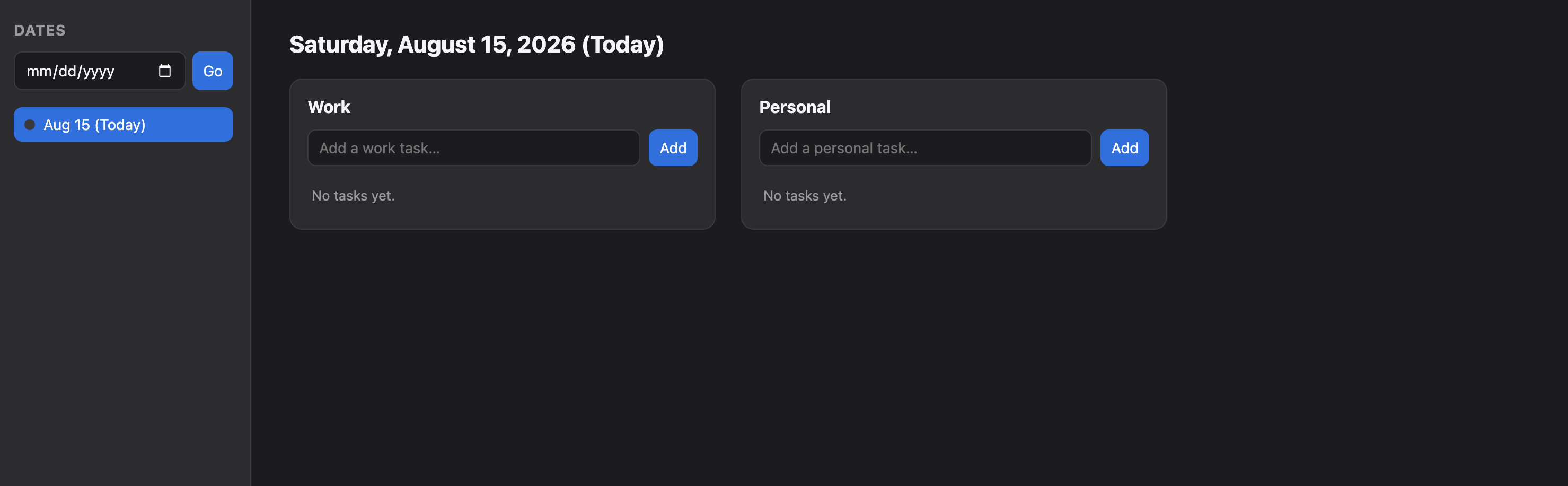Click the DATES sidebar label

pyautogui.click(x=40, y=30)
